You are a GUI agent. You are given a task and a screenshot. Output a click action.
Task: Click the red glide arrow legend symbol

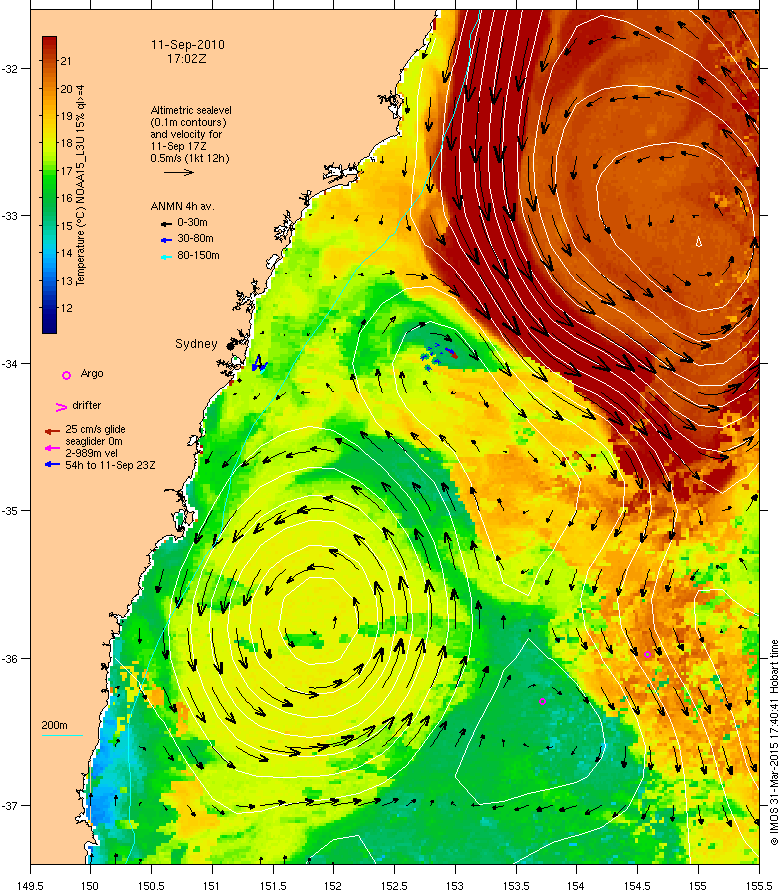pyautogui.click(x=52, y=431)
